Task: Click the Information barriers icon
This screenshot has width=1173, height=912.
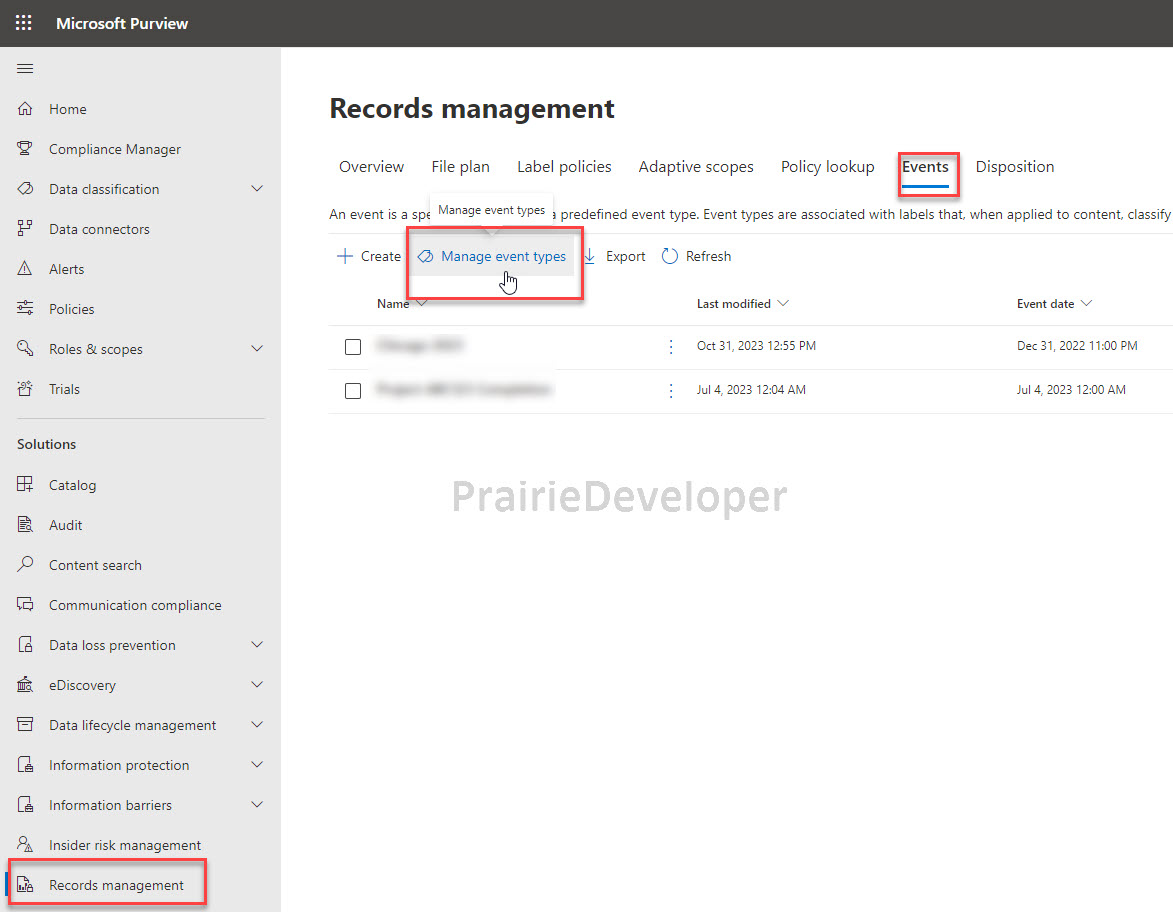Action: click(25, 804)
